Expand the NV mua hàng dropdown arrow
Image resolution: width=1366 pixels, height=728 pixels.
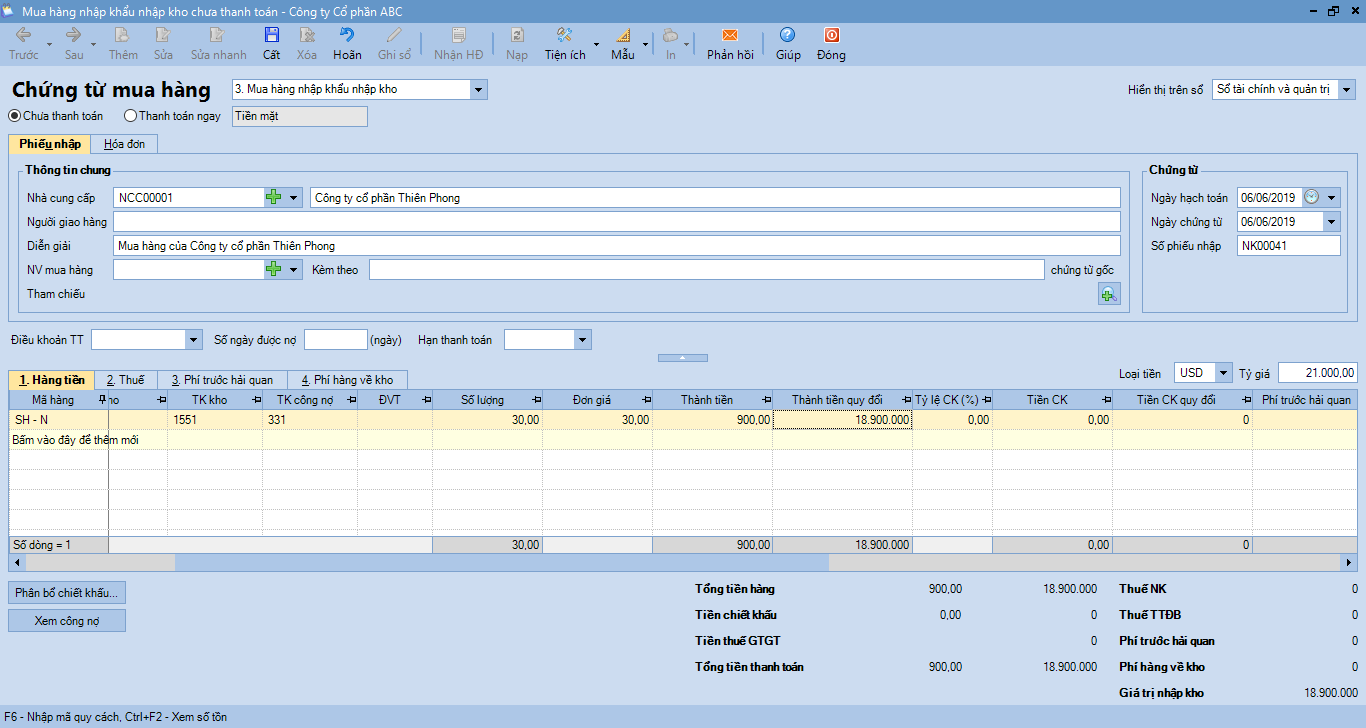[x=294, y=270]
